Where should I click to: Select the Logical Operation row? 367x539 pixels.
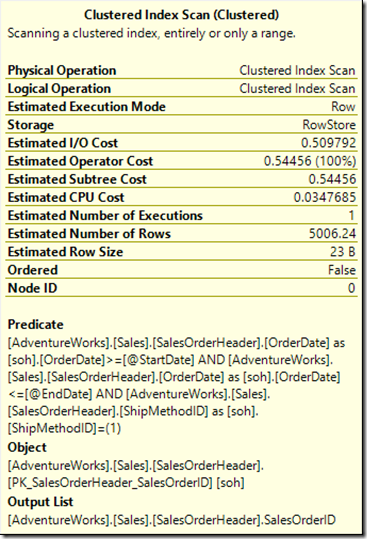181,89
